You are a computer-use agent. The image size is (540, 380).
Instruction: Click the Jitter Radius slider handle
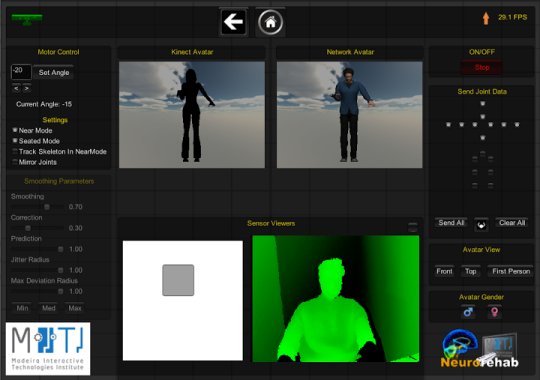61,270
